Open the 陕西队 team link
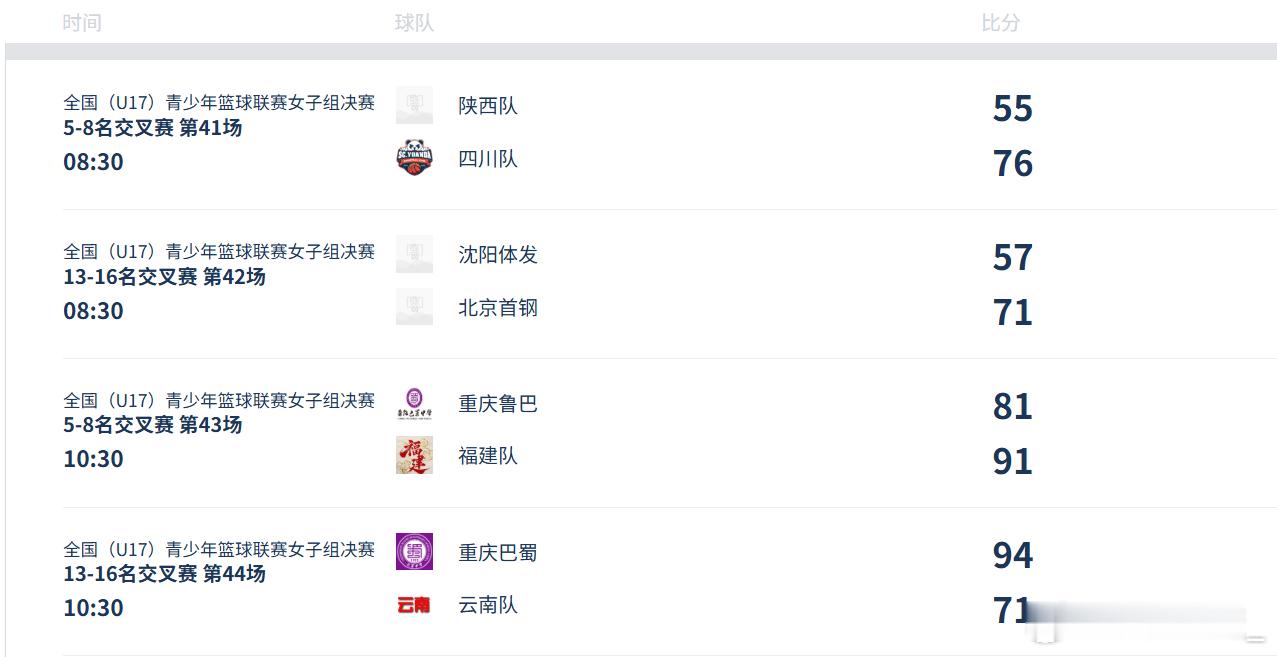 [x=488, y=106]
